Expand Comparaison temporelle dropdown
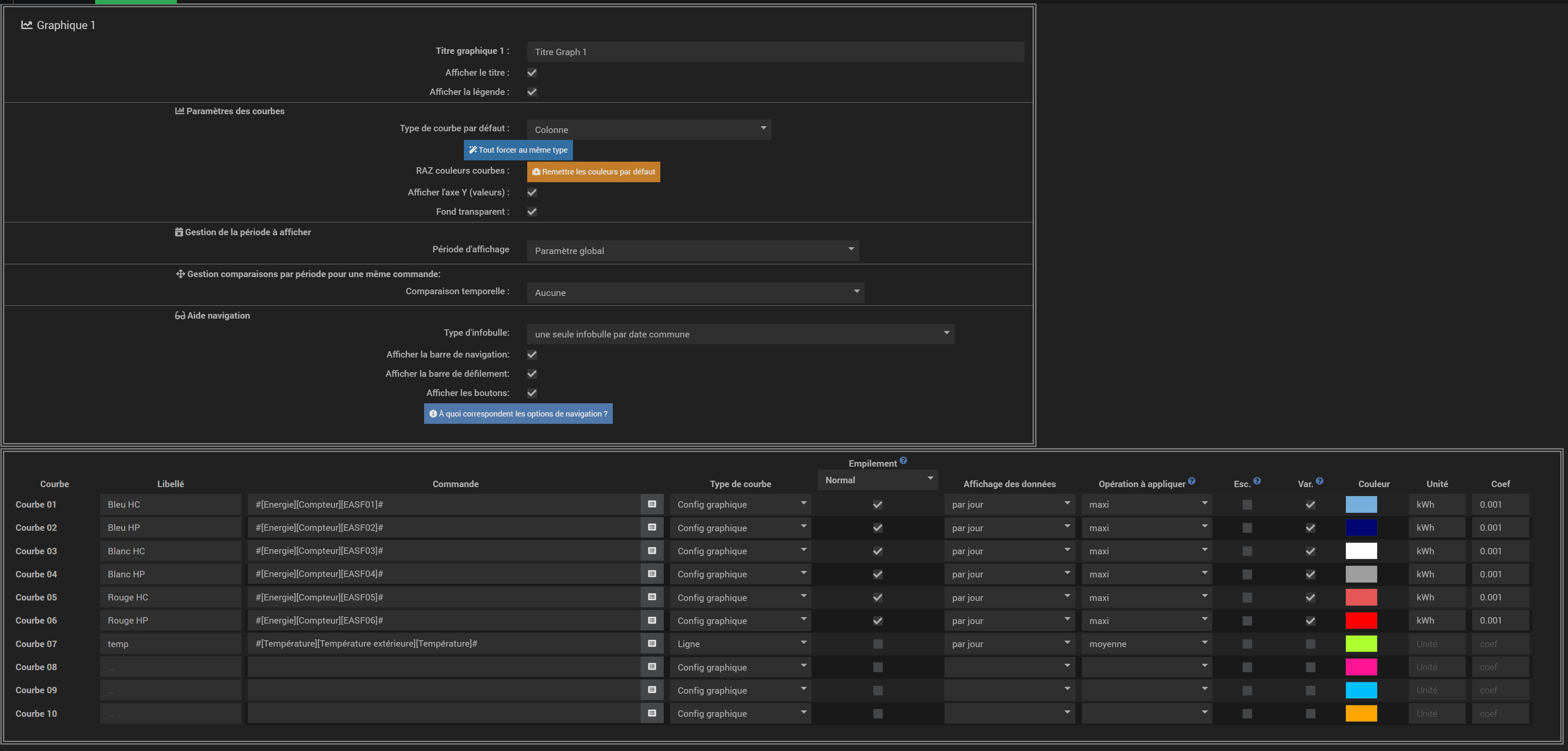The height and width of the screenshot is (751, 1568). coord(695,293)
